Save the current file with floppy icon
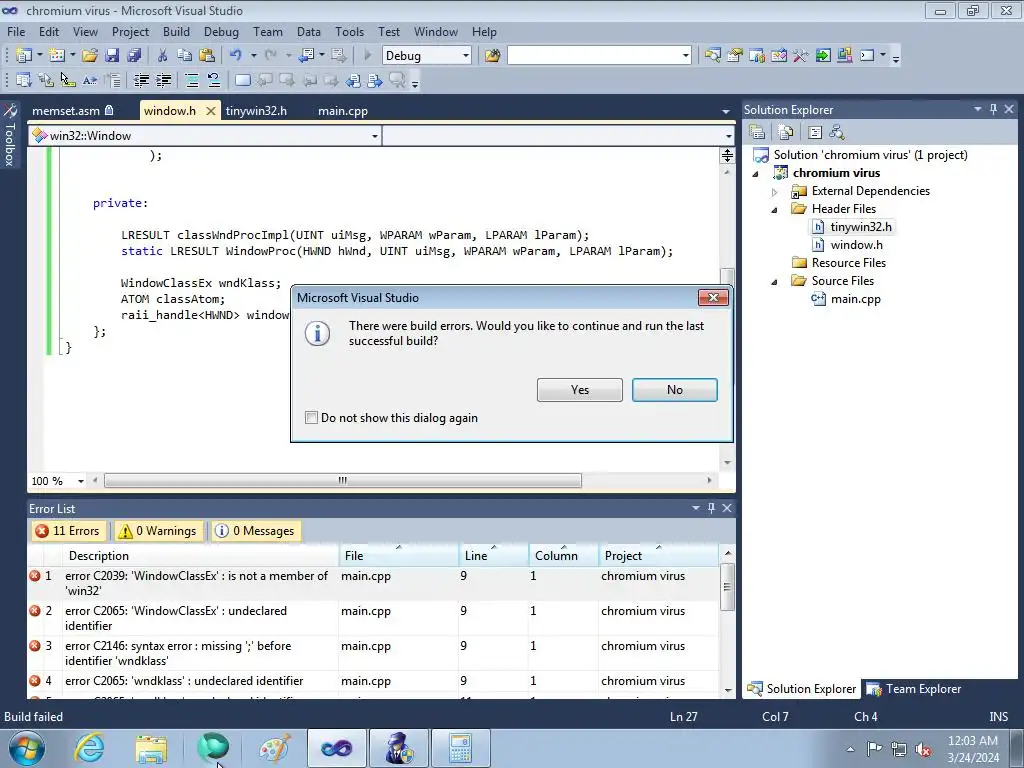This screenshot has width=1024, height=768. coord(112,56)
